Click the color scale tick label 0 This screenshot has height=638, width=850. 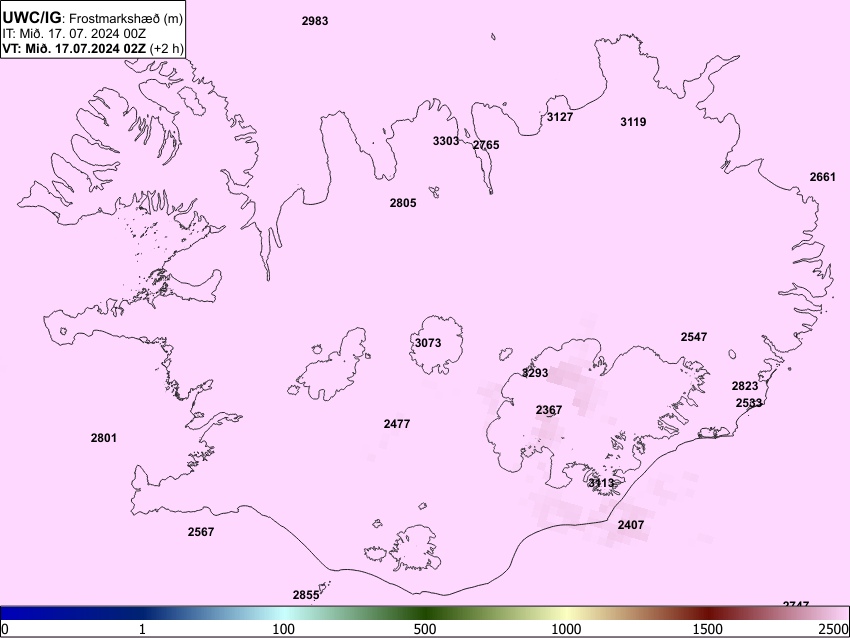coord(5,629)
